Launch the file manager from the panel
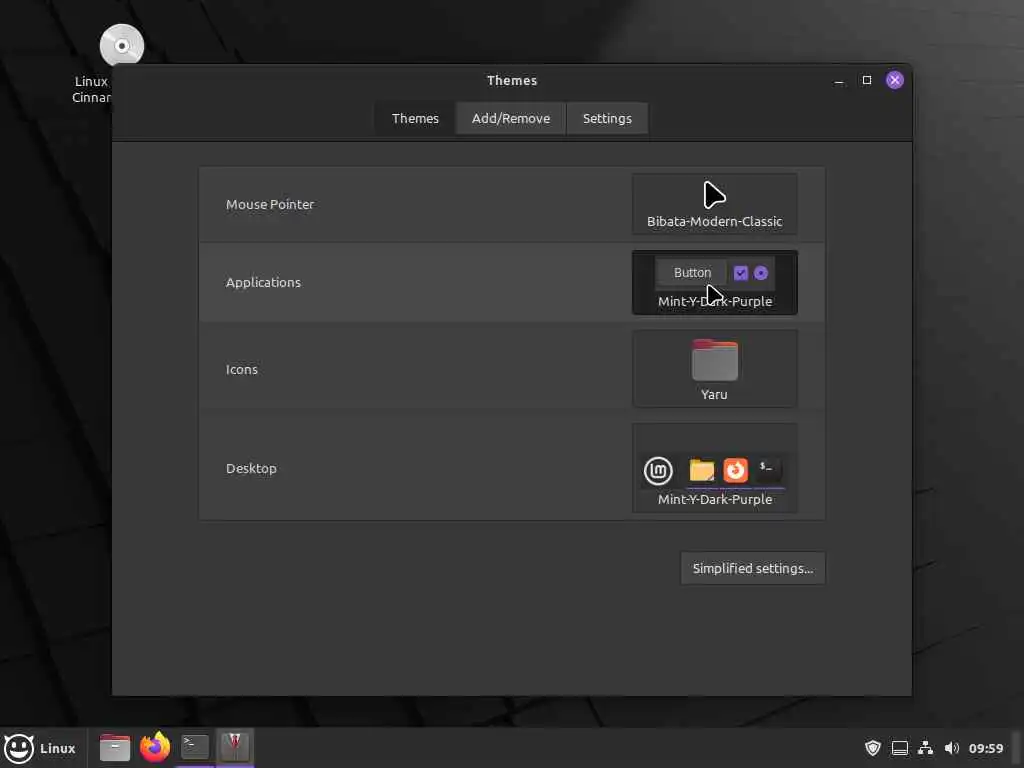Viewport: 1024px width, 768px height. pyautogui.click(x=115, y=747)
